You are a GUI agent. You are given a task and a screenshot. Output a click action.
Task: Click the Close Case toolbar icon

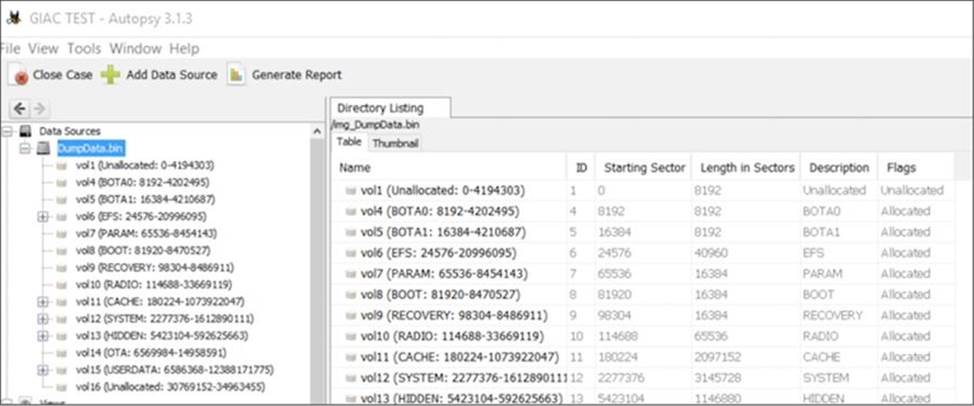point(18,75)
